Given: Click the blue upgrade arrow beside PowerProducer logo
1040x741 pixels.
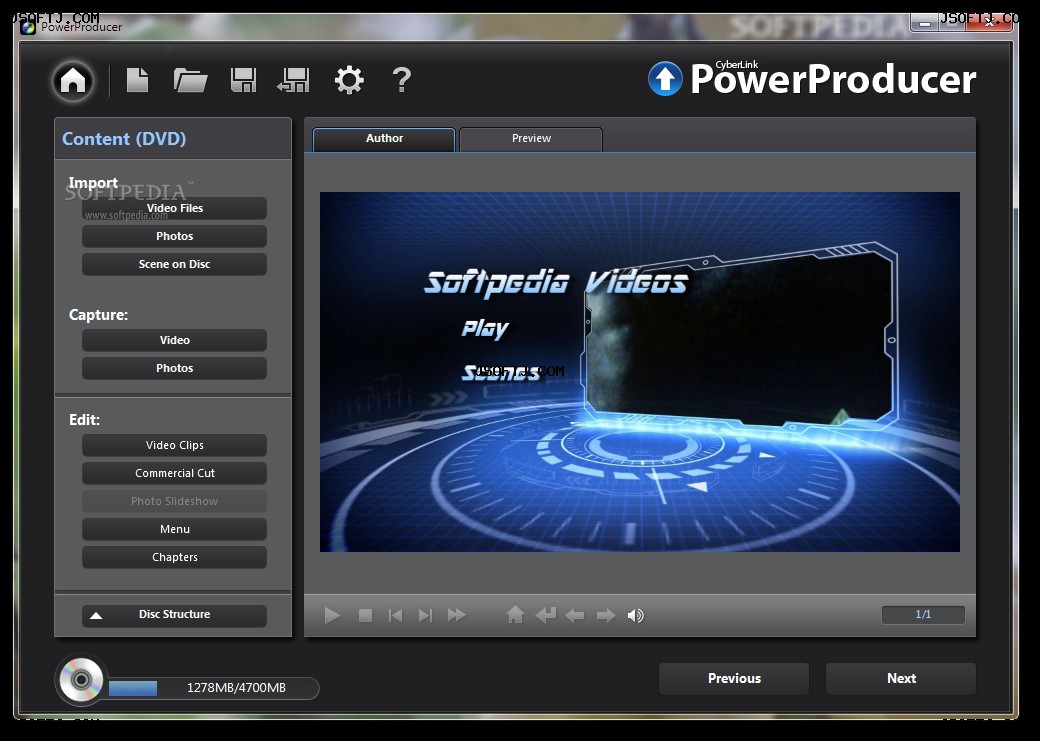Looking at the screenshot, I should pos(665,78).
